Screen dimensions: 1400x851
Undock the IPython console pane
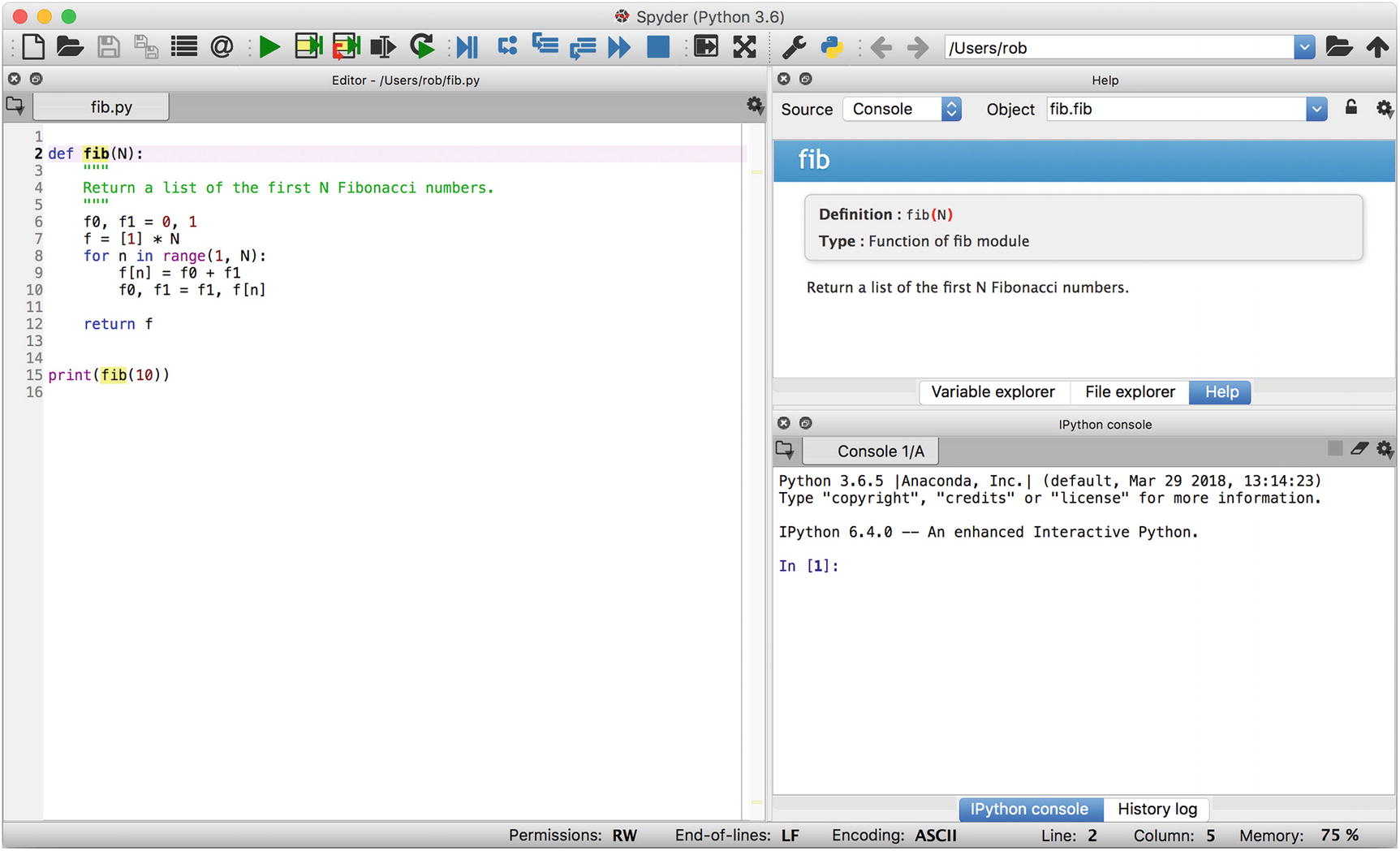(x=805, y=423)
